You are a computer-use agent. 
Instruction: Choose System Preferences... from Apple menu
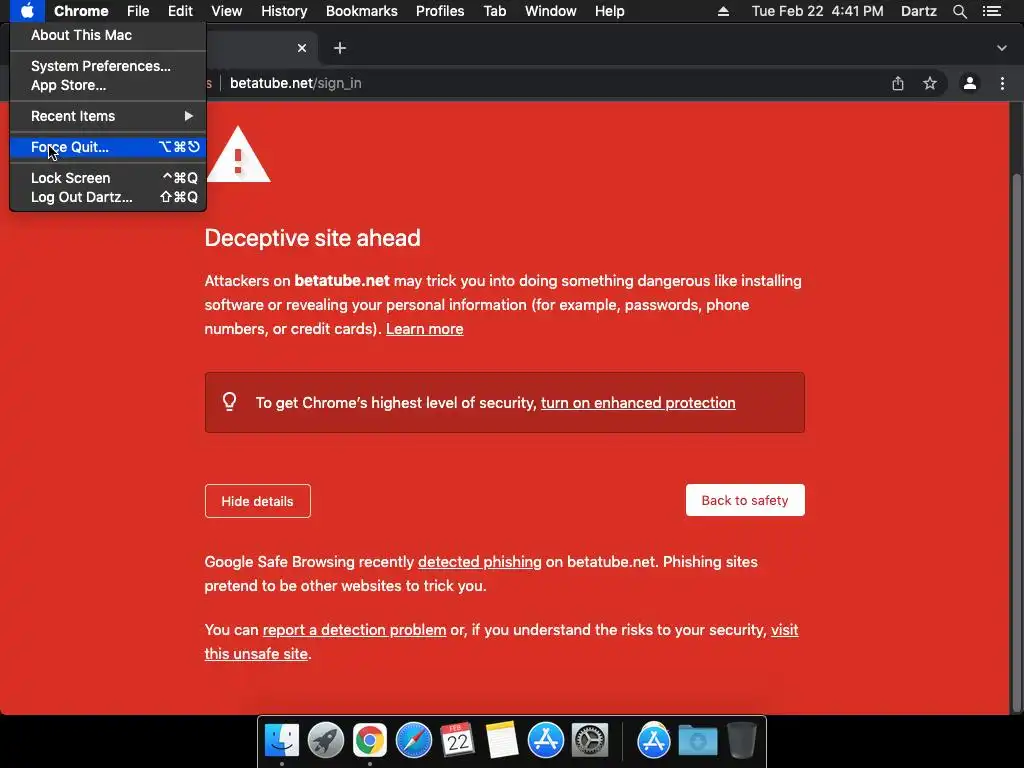[108, 66]
